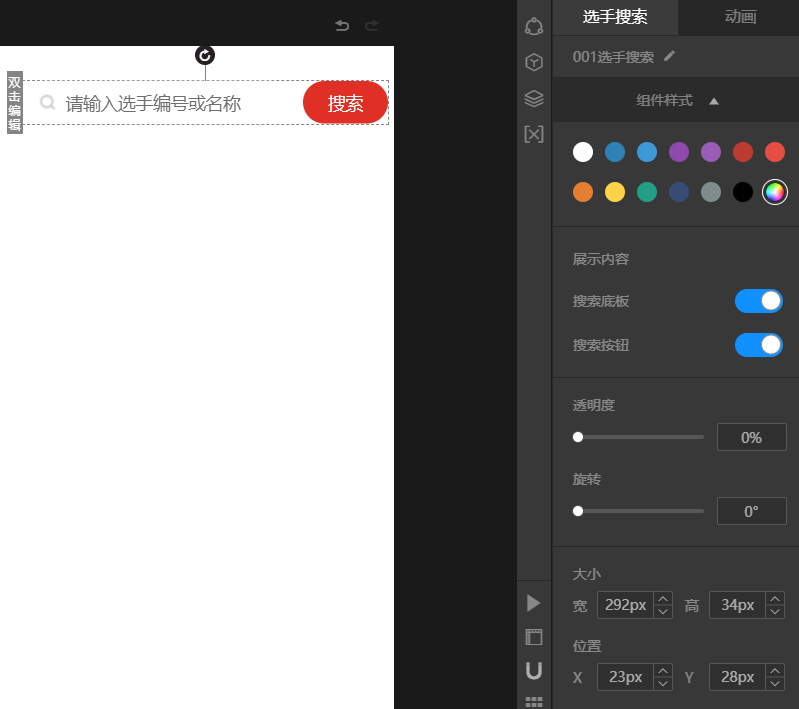Toggle the 搜索按钮 switch

point(758,345)
